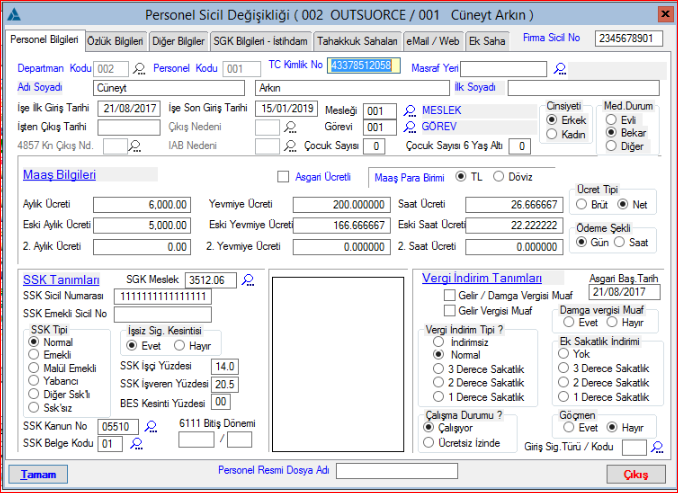This screenshot has width=678, height=493.
Task: Open the Vergi İndirim Tanımları link
Action: (482, 278)
